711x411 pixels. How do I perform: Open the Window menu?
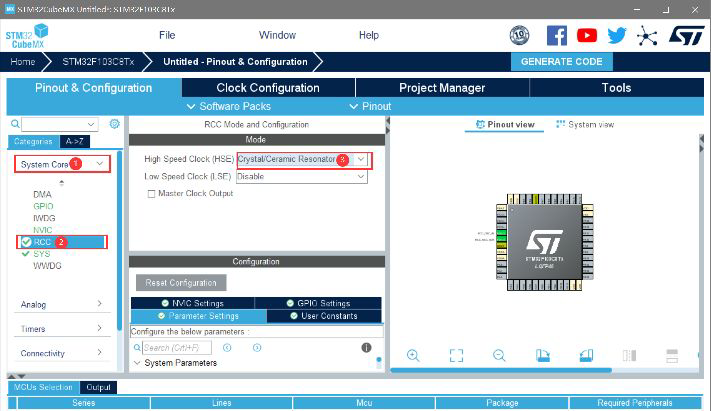(277, 35)
